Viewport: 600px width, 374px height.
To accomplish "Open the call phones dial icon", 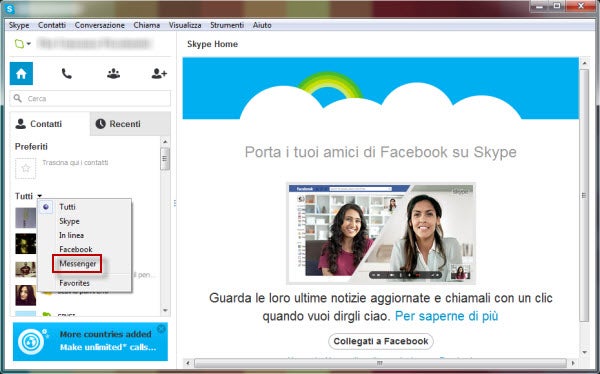I will tap(67, 73).
